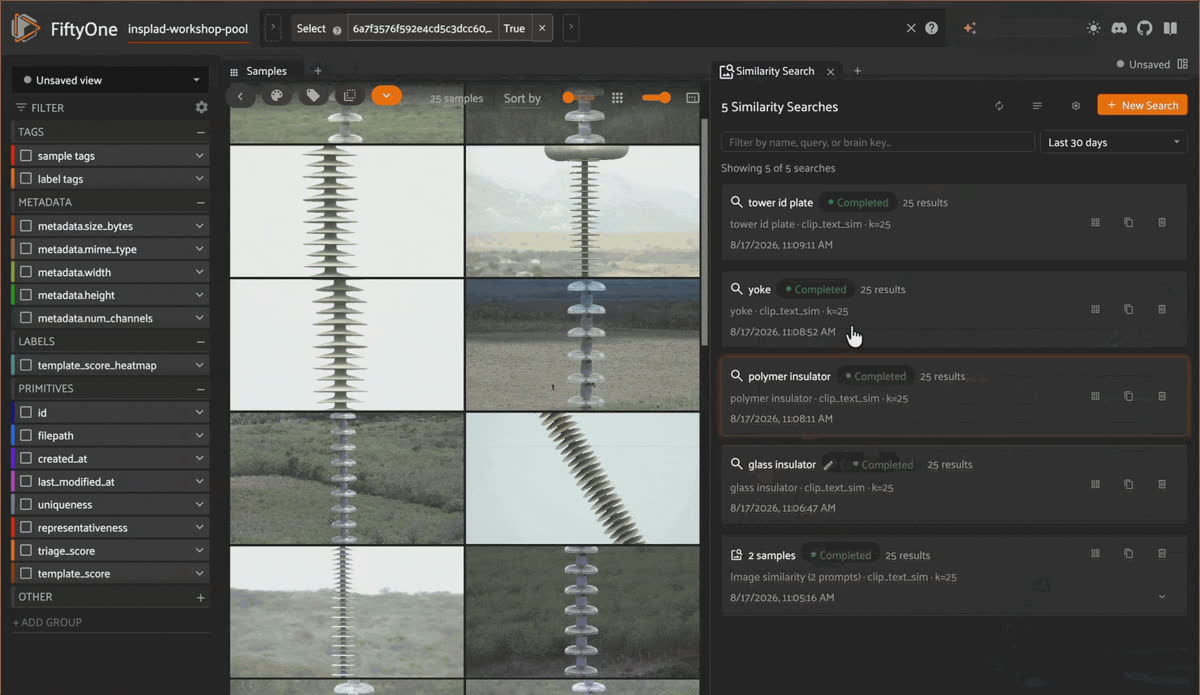Viewport: 1200px width, 695px height.
Task: Expand the label tags filter chevron
Action: point(200,179)
